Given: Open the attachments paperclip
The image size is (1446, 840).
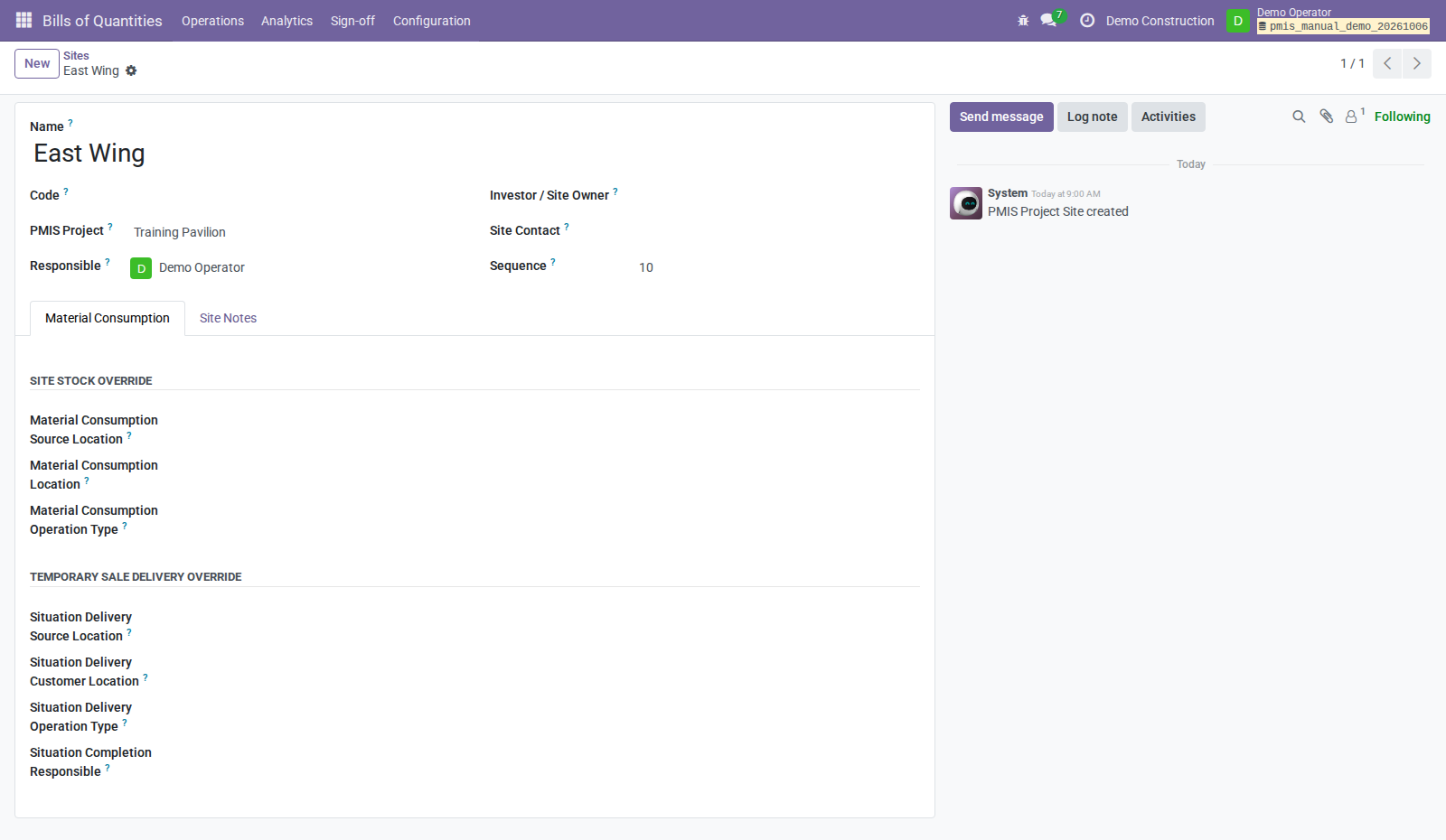Looking at the screenshot, I should tap(1326, 117).
